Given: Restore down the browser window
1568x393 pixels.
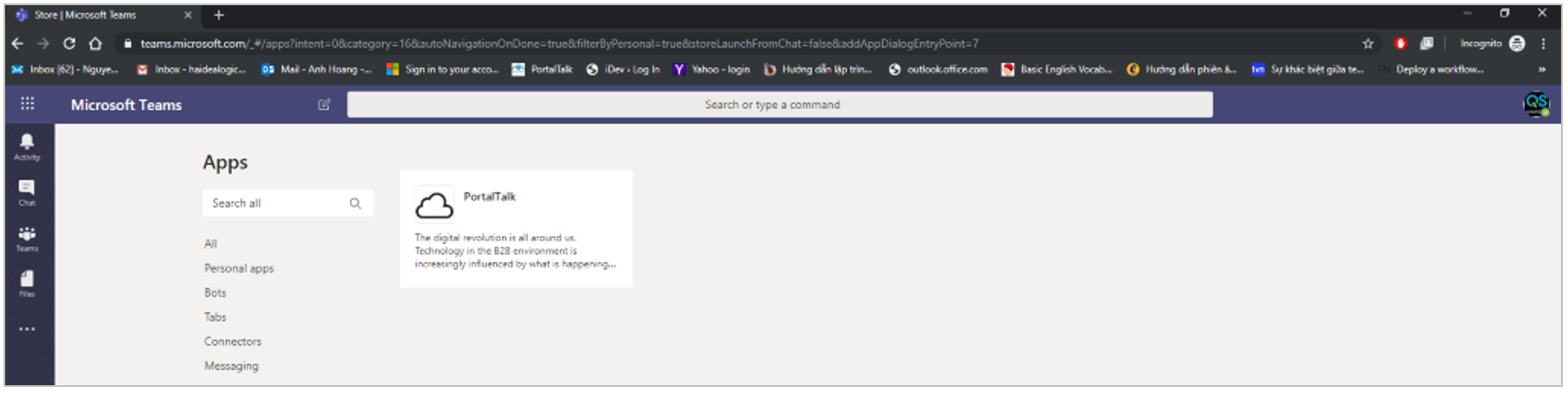Looking at the screenshot, I should pos(1505,13).
